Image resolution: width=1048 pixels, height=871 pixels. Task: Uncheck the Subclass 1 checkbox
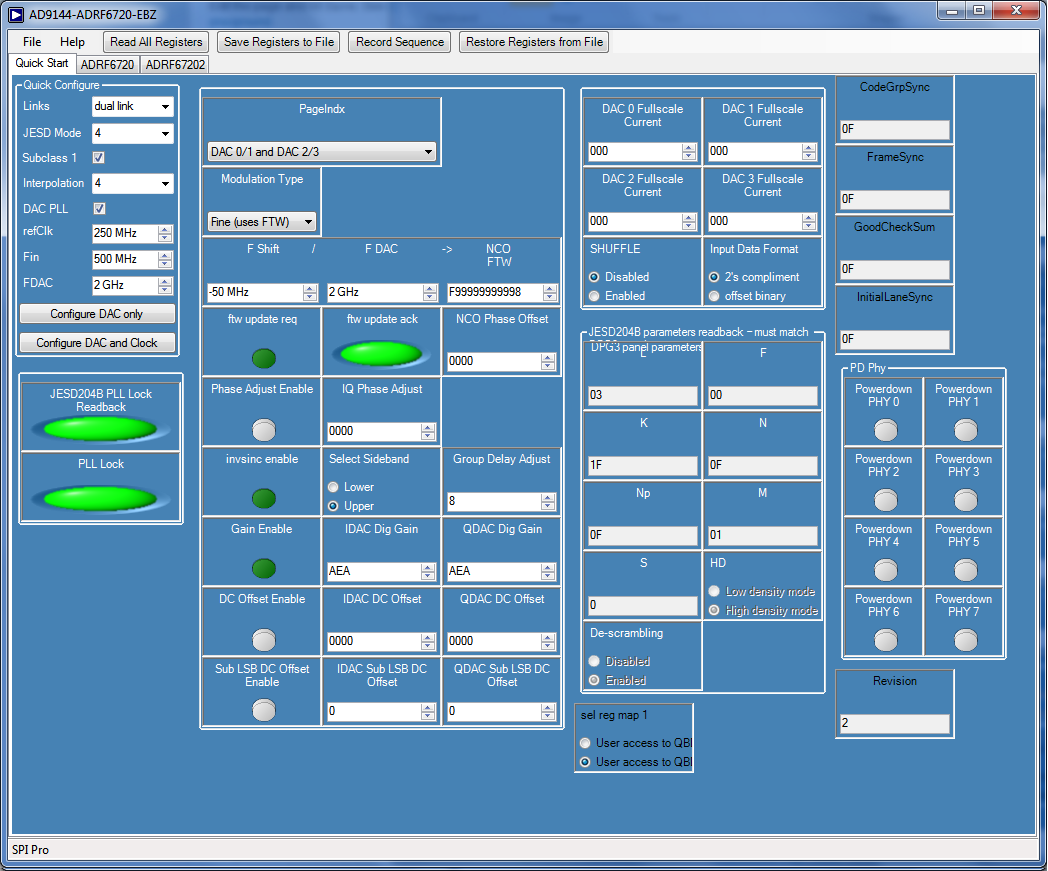click(99, 158)
